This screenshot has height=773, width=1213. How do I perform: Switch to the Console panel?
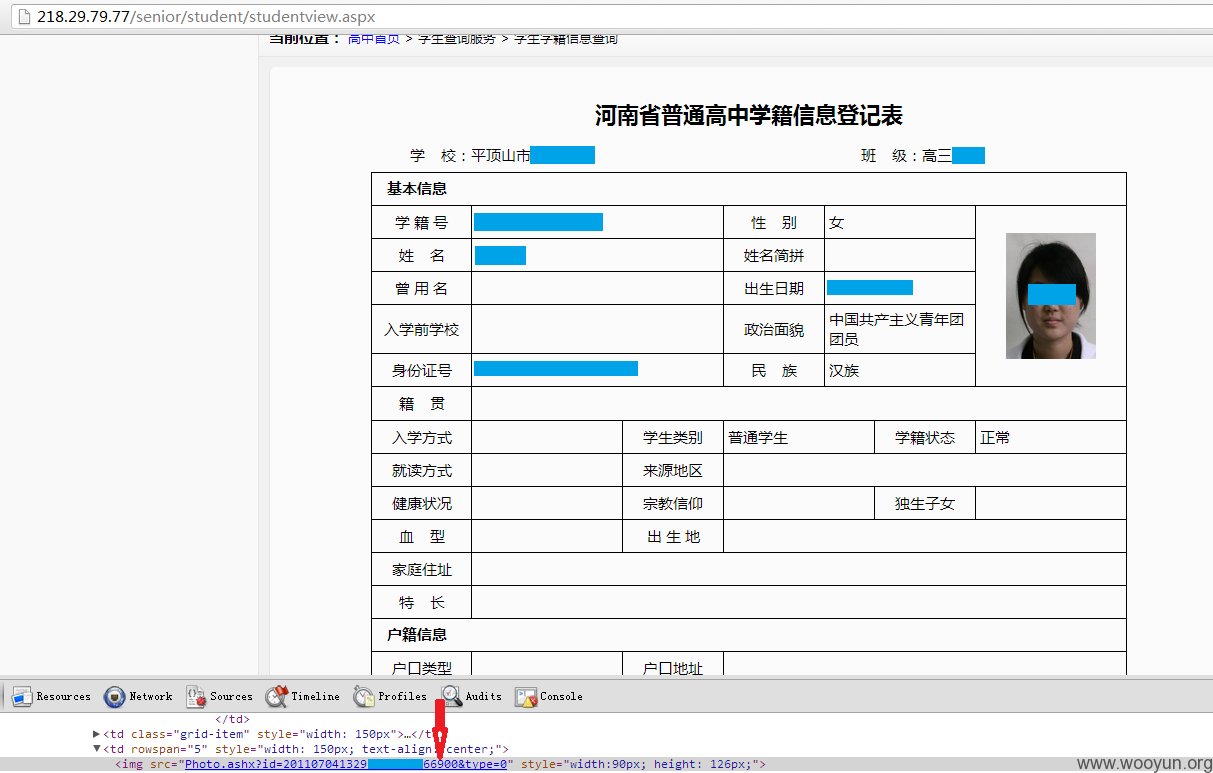(x=549, y=696)
